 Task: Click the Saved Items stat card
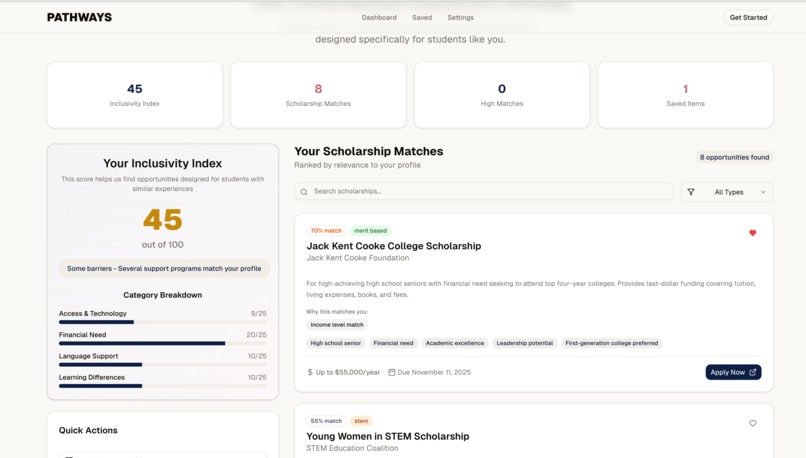coord(685,95)
